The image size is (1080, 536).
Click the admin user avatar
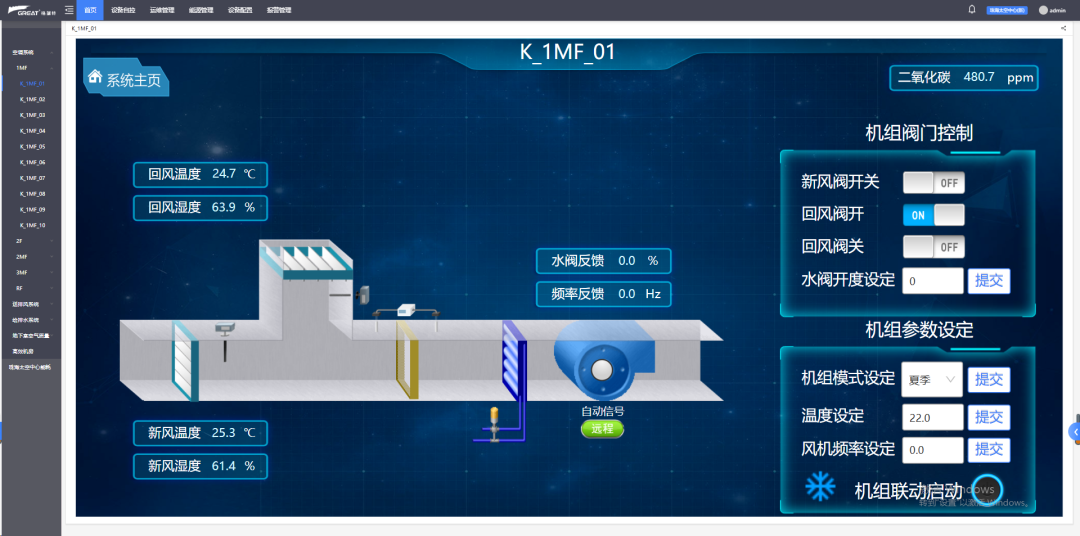[1043, 10]
